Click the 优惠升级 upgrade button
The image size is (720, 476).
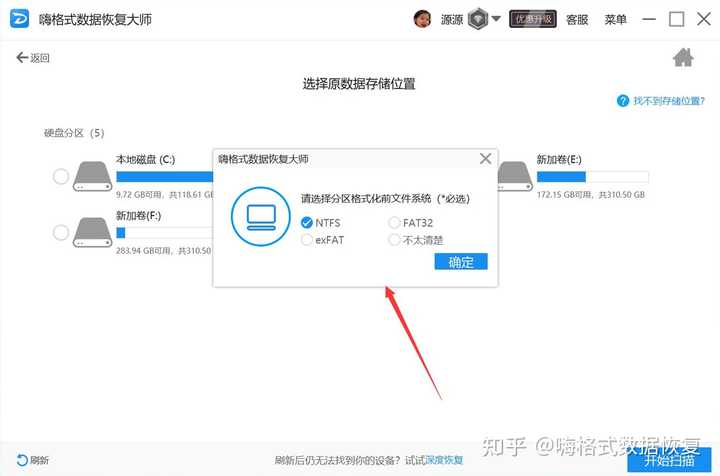pyautogui.click(x=533, y=19)
